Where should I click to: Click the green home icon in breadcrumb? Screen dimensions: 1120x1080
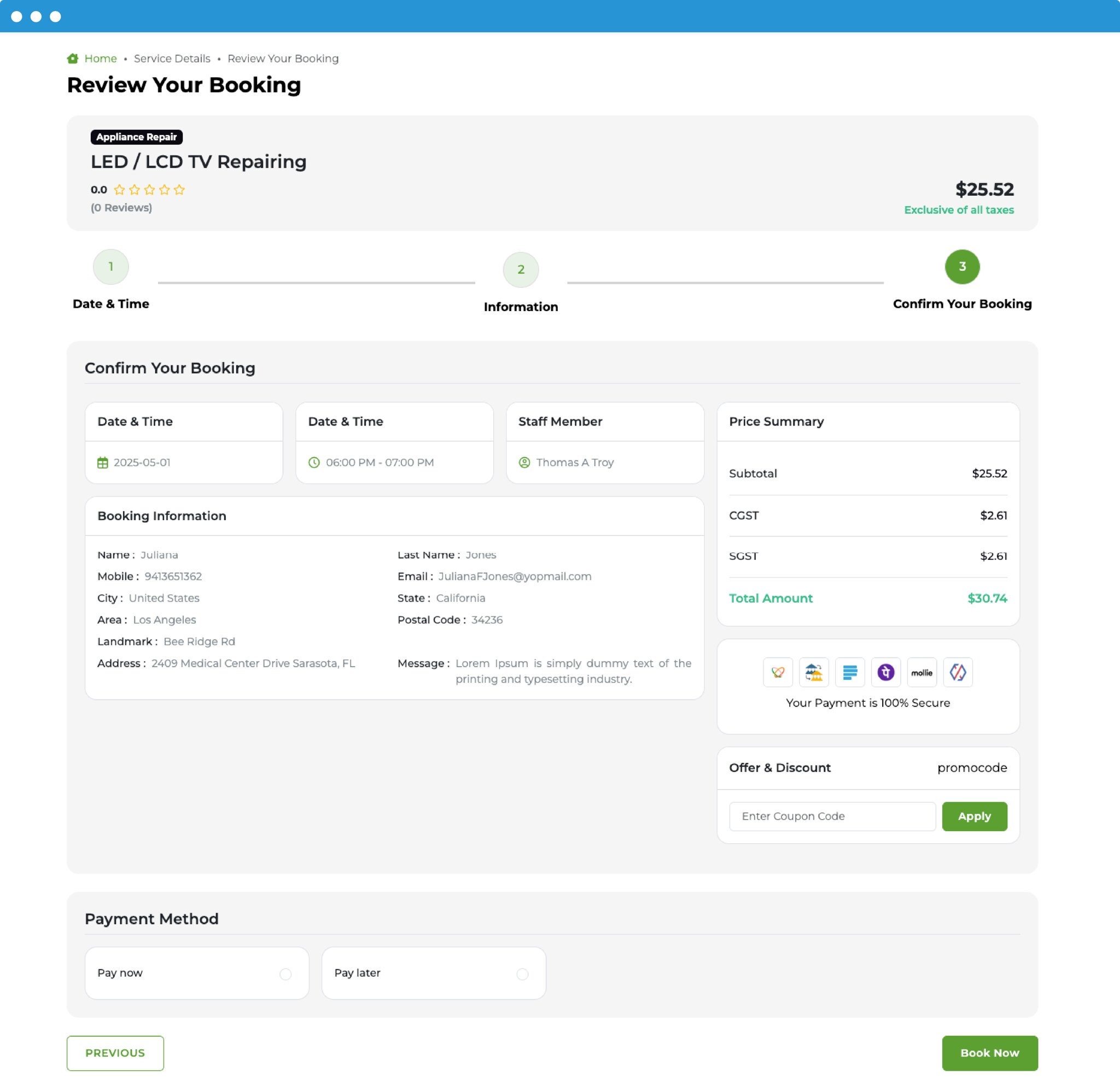click(73, 59)
